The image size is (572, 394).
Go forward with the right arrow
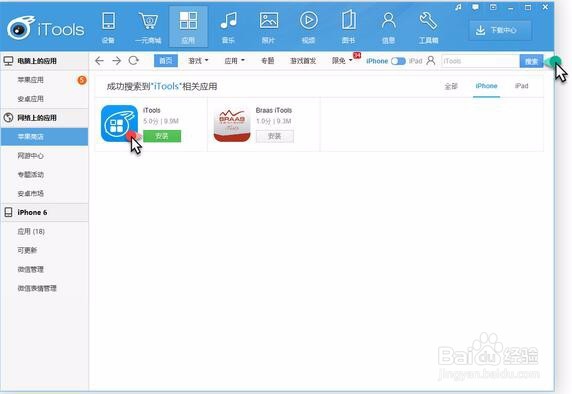pyautogui.click(x=116, y=61)
